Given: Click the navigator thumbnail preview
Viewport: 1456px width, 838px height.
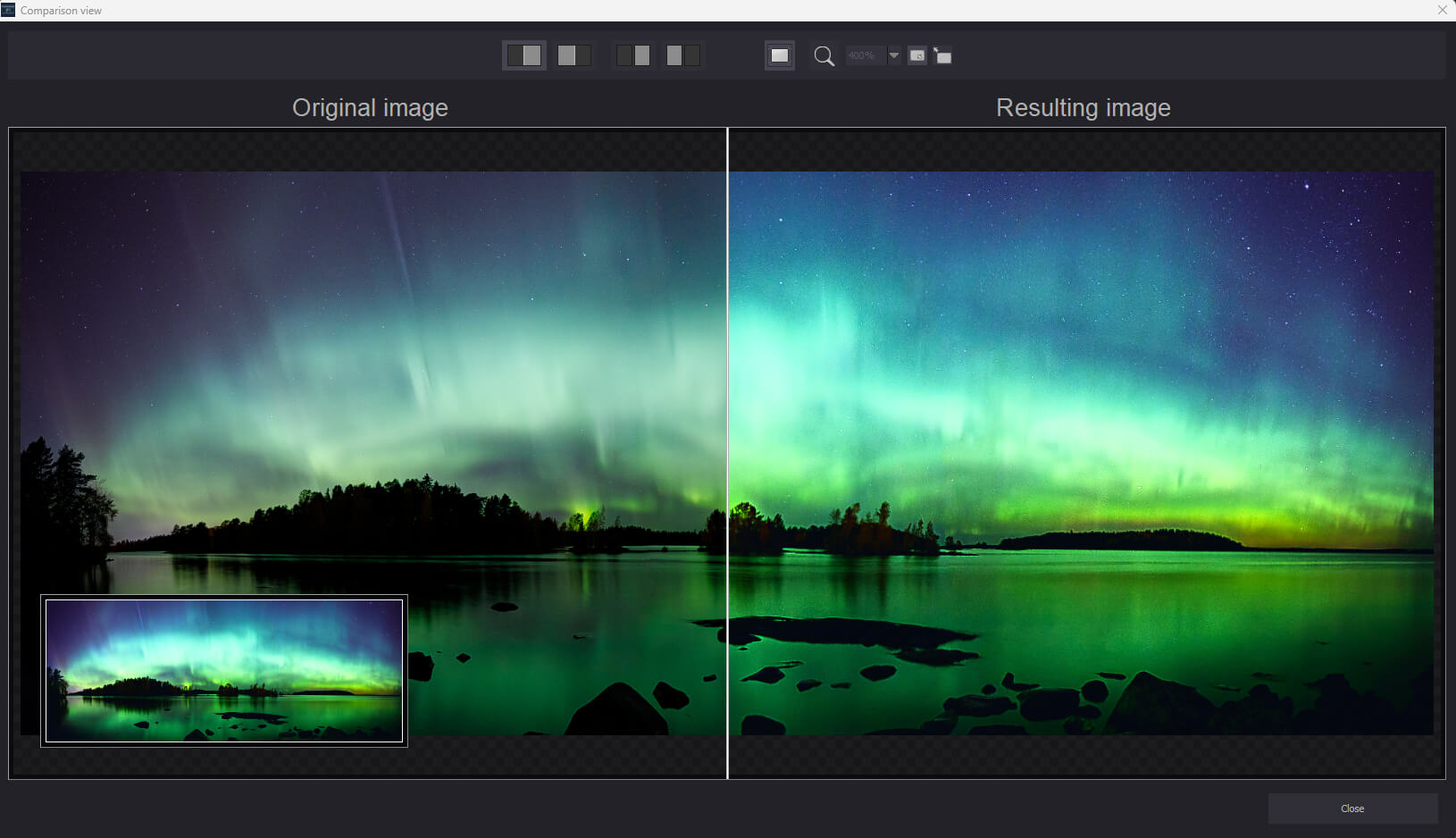Looking at the screenshot, I should (x=224, y=670).
